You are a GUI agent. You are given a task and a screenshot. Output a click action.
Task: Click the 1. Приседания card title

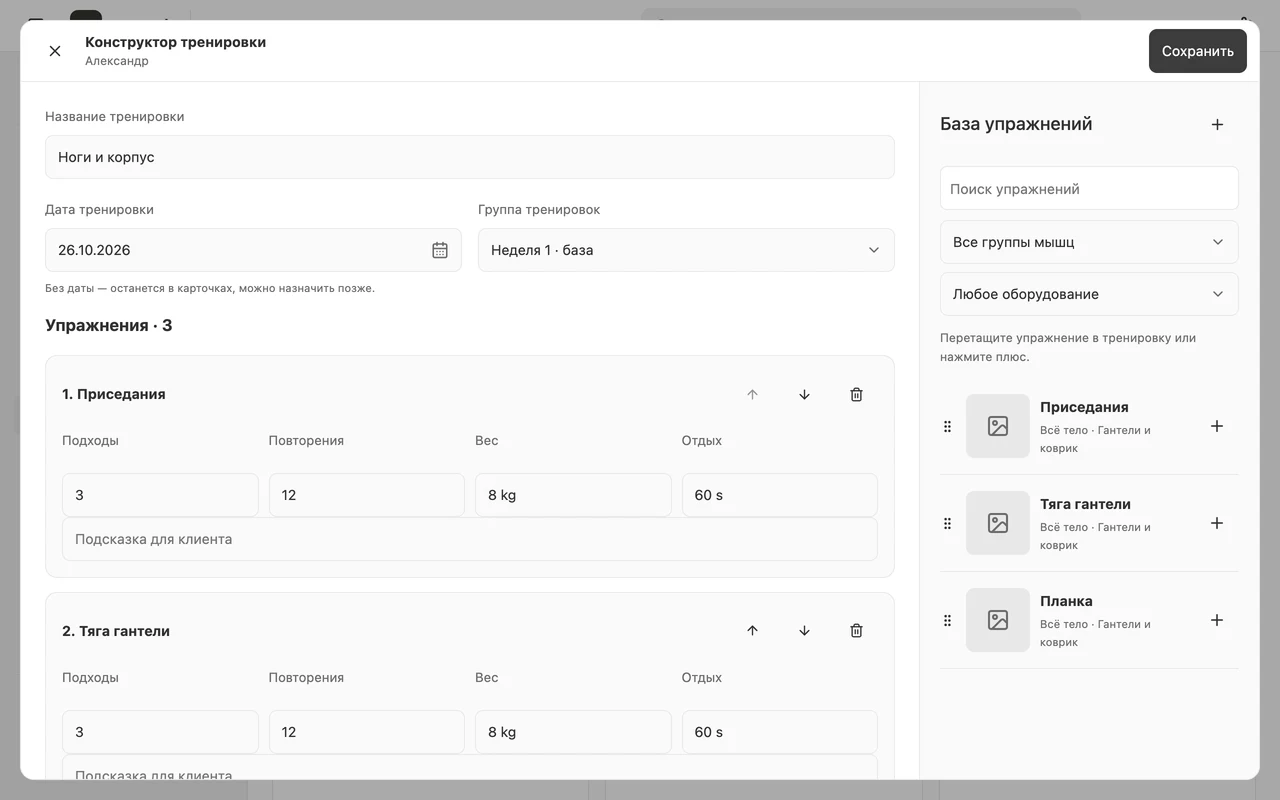[x=114, y=394]
